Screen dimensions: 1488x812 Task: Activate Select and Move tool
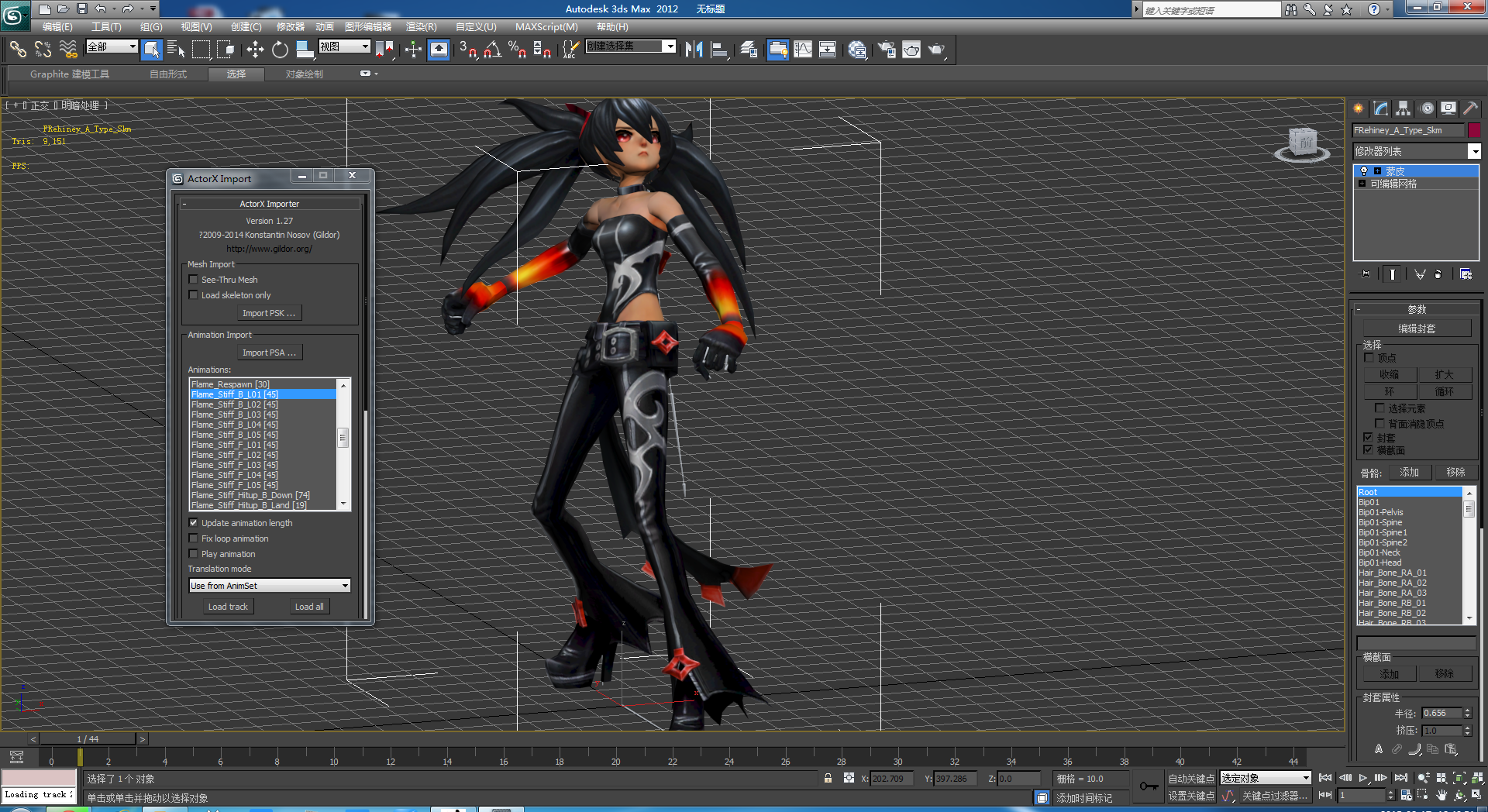pos(255,50)
